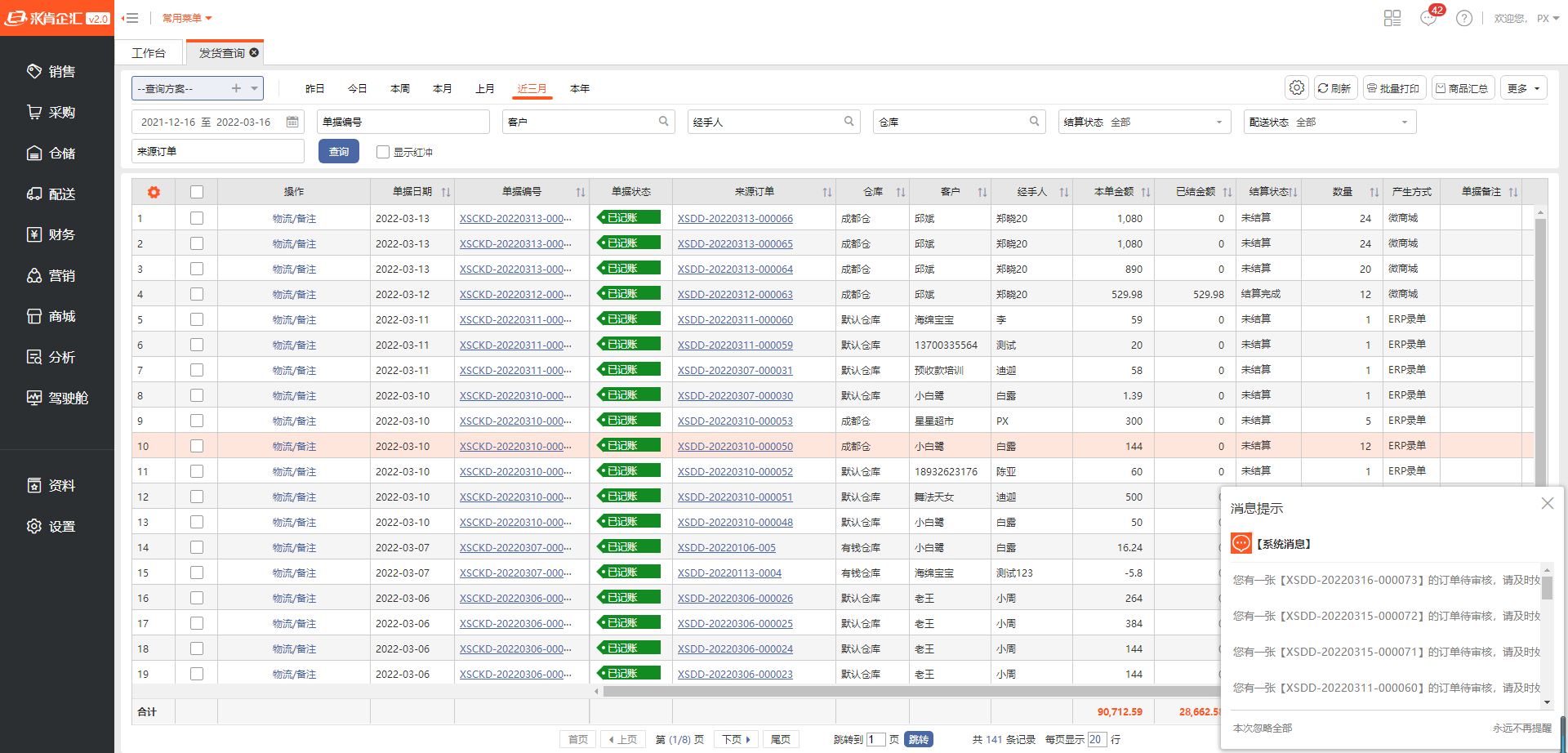Screen dimensions: 1568x753
Task: Open 驾驶舱 in the sidebar
Action: [57, 398]
